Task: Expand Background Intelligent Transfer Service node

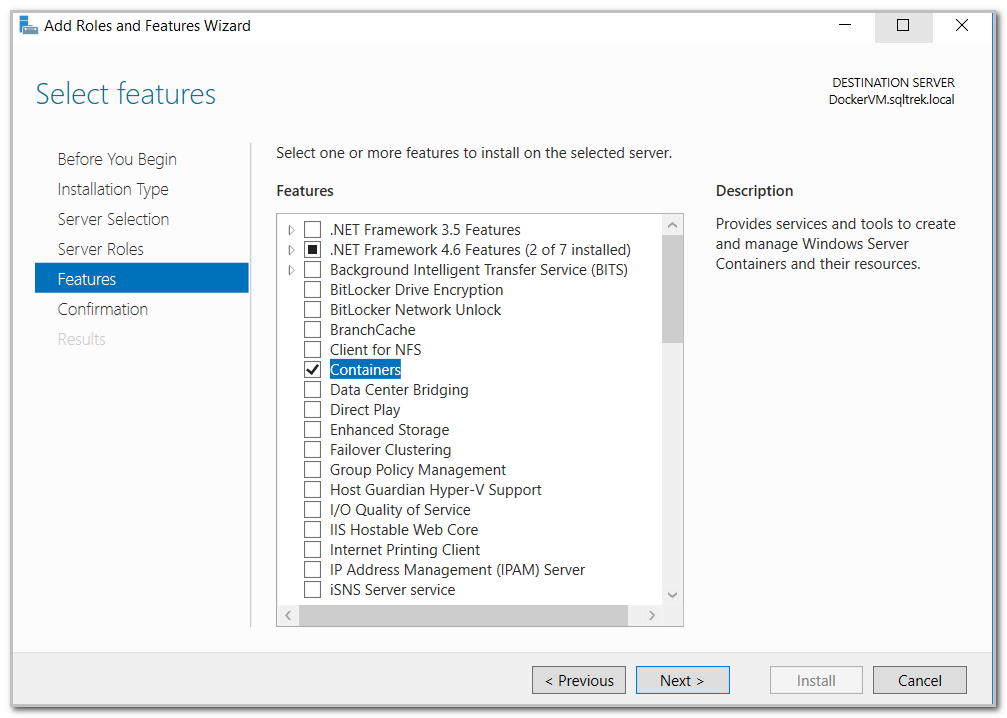Action: [291, 270]
